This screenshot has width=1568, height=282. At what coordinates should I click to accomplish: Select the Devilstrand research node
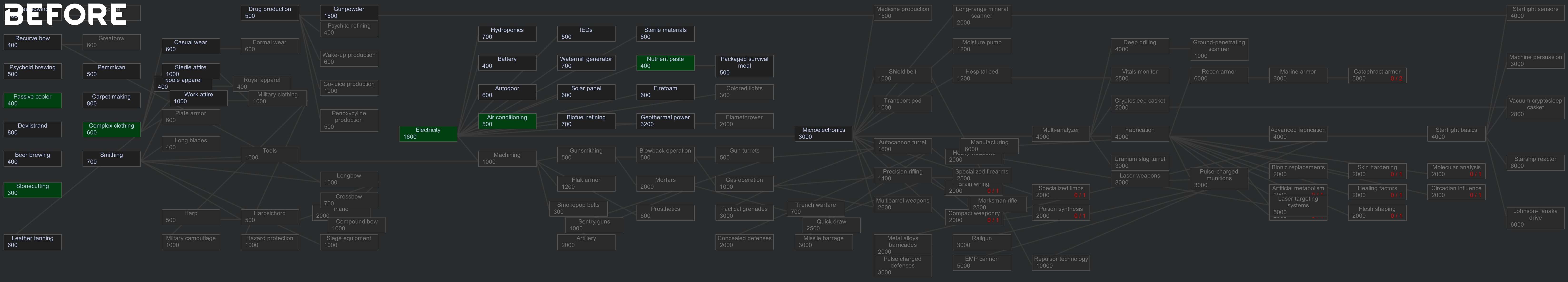pos(32,129)
